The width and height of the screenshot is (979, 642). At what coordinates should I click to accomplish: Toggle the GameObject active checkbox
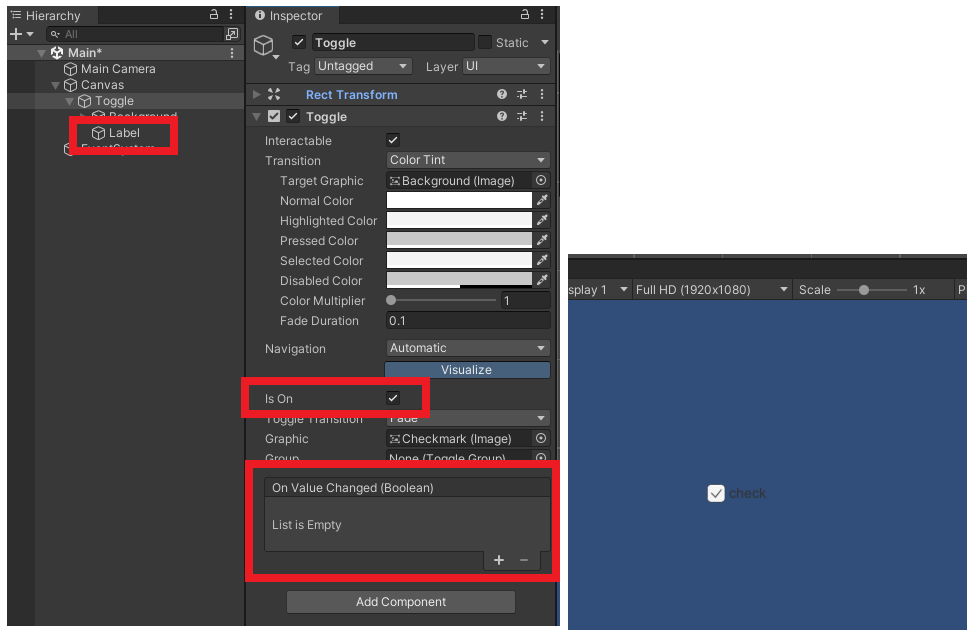point(299,42)
